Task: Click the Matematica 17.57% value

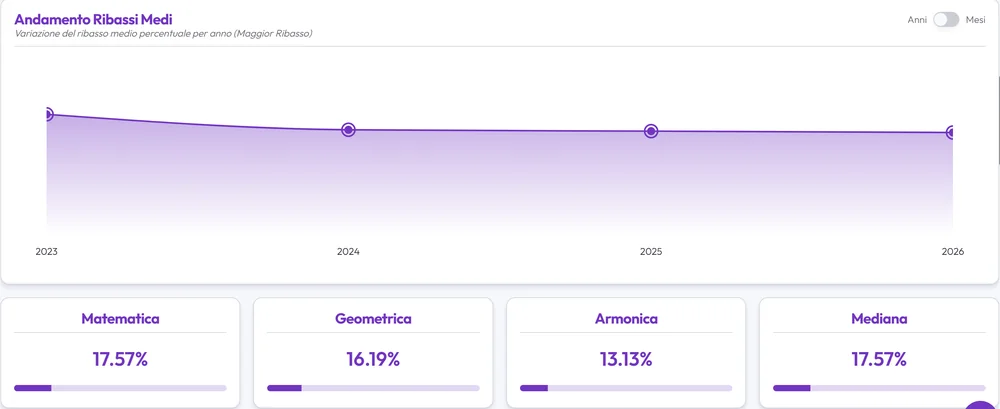Action: click(120, 359)
